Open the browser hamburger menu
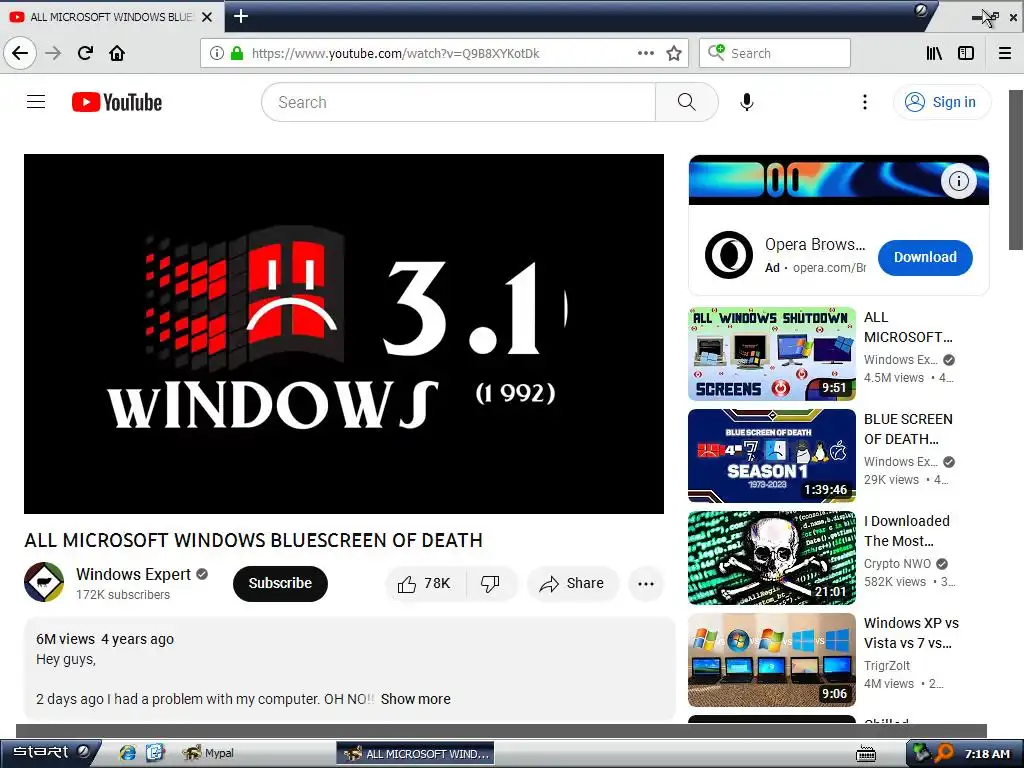This screenshot has width=1024, height=768. point(1005,53)
